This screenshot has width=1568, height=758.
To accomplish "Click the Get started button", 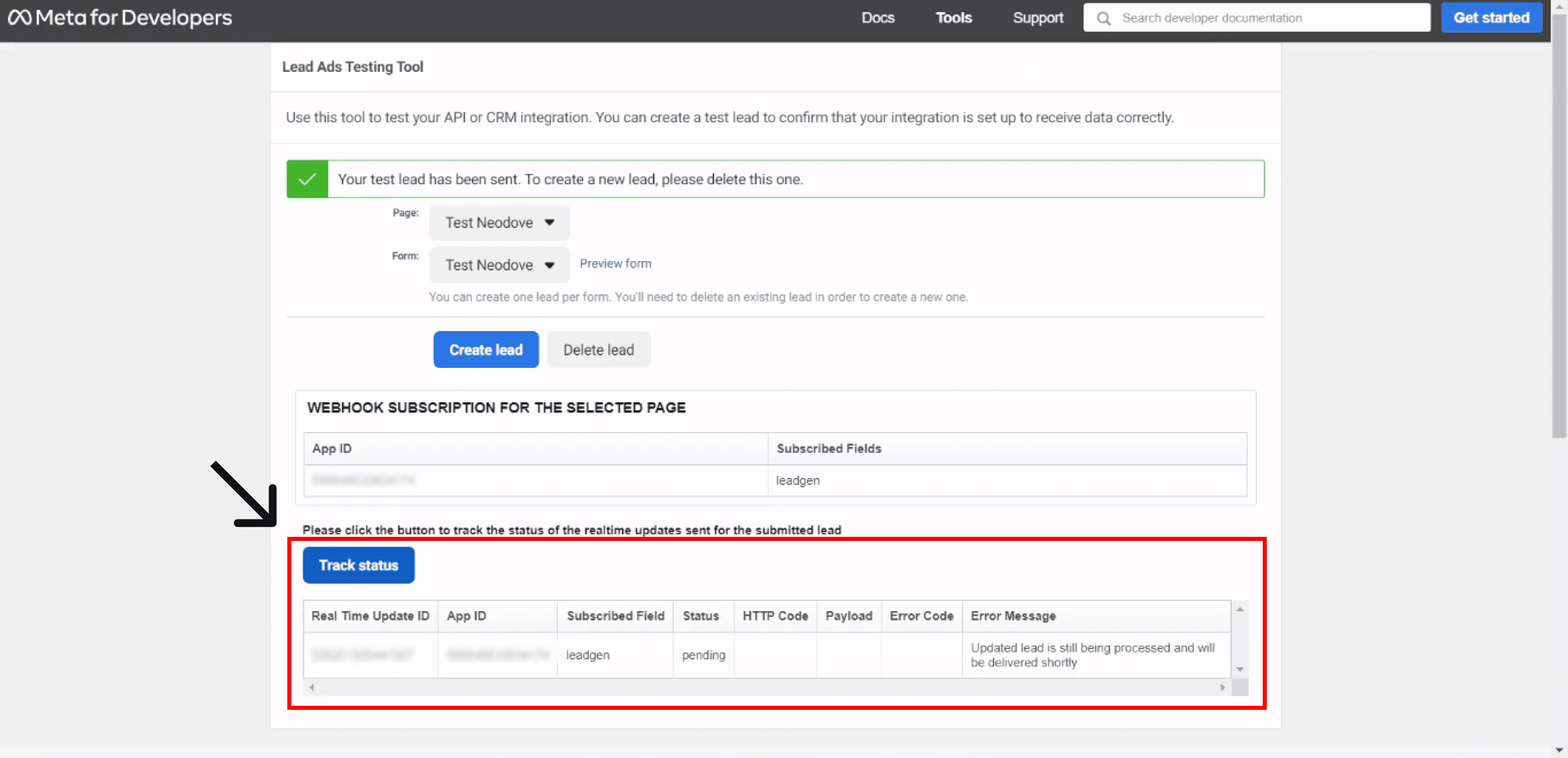I will [x=1492, y=18].
